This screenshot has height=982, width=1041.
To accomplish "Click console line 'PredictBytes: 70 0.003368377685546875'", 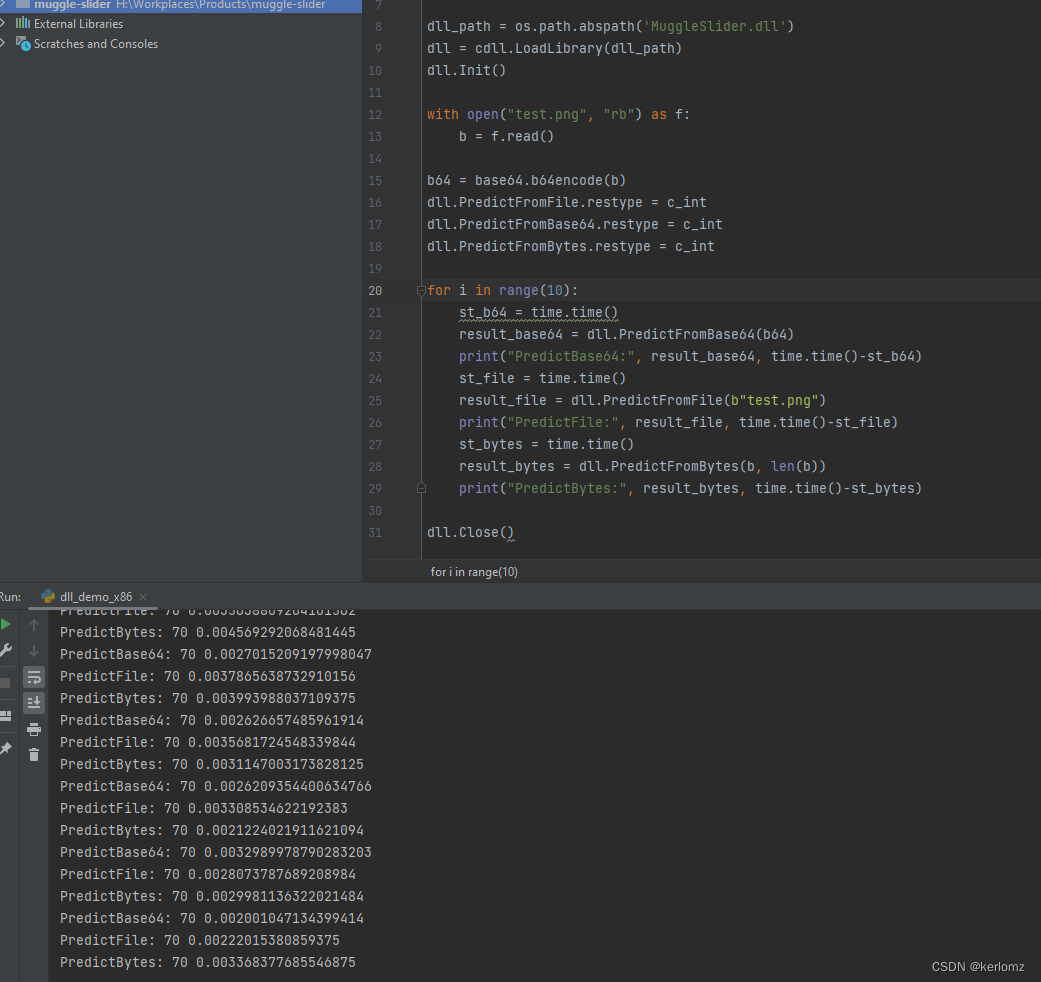I will [x=208, y=962].
